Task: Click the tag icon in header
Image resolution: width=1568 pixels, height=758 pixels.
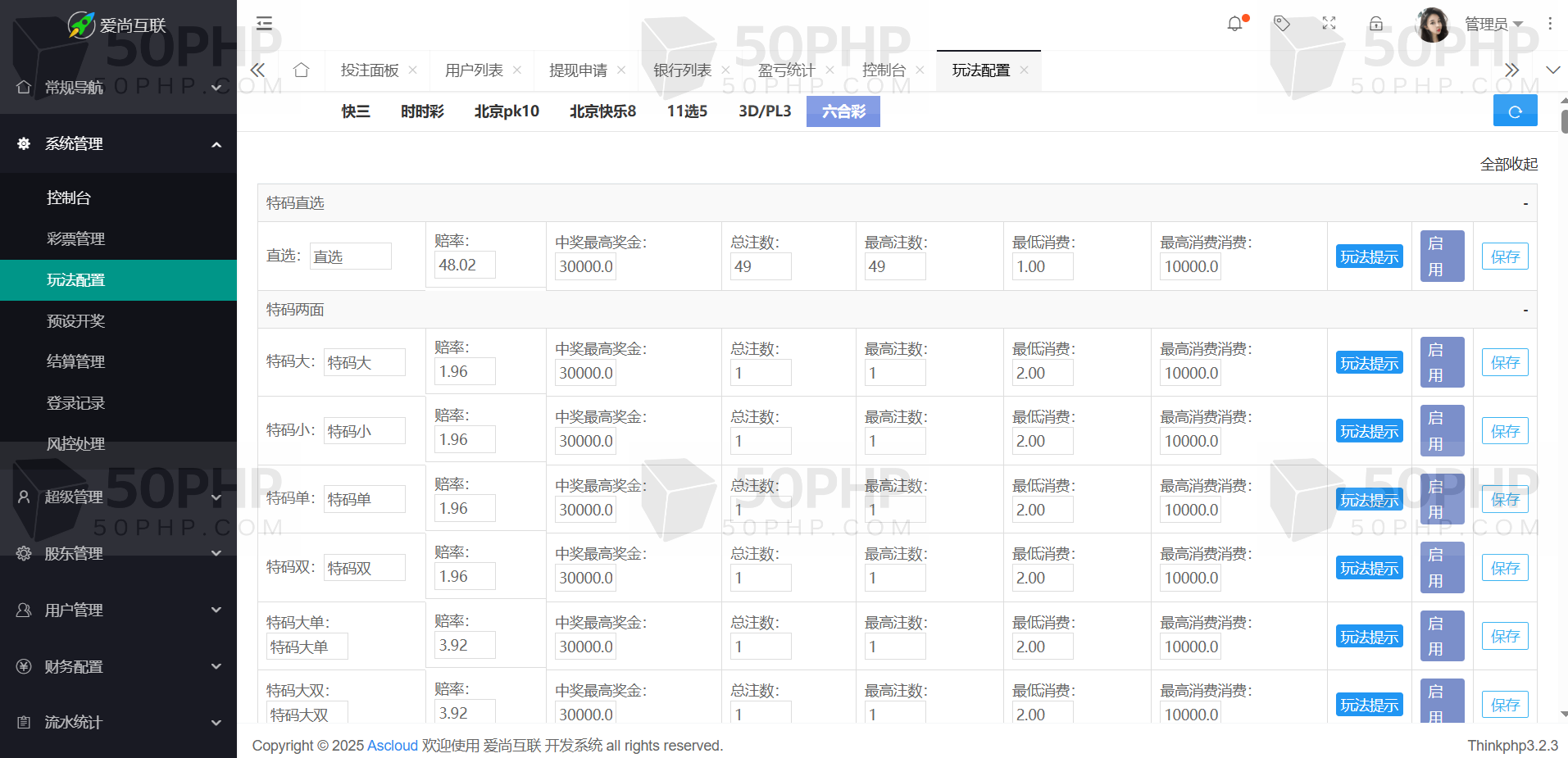Action: 1282,24
